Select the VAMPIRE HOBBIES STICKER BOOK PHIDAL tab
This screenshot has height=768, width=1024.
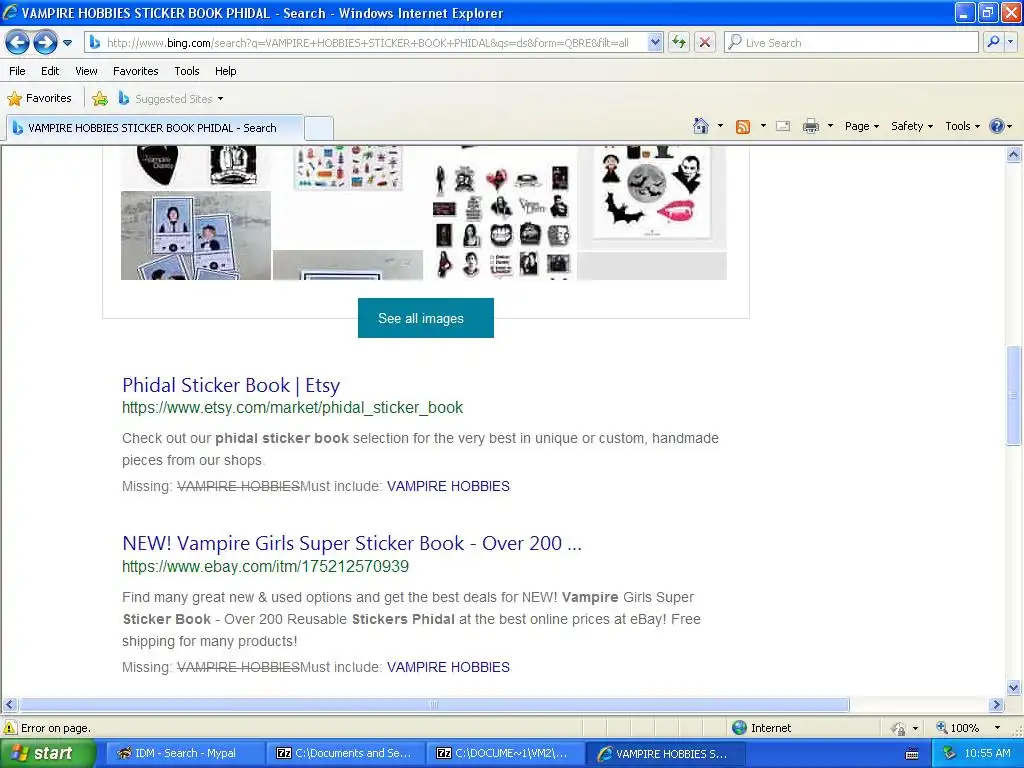154,128
